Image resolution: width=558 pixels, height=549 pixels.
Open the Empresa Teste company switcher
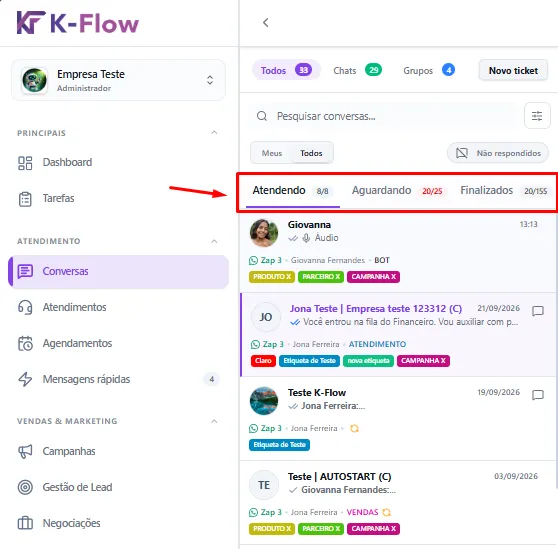point(119,80)
